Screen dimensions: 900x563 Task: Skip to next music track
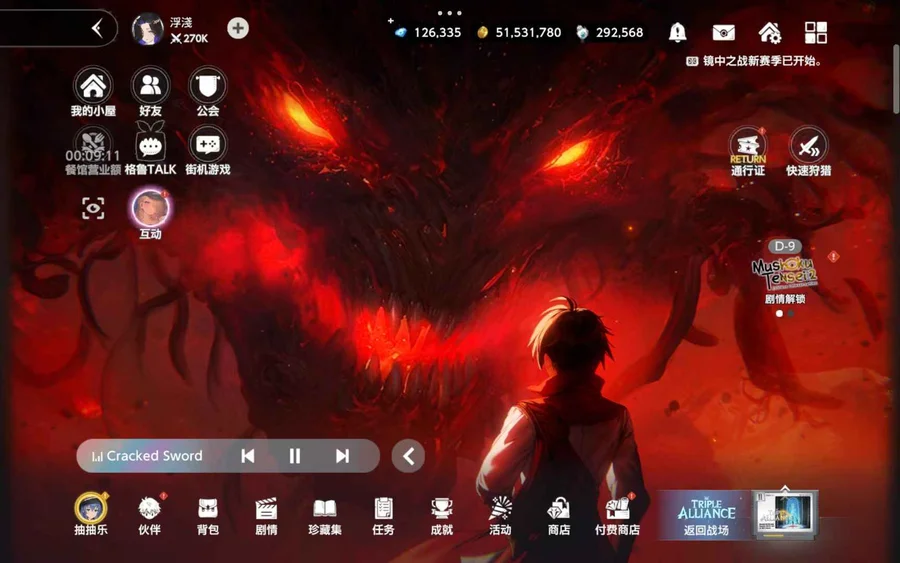pyautogui.click(x=342, y=456)
